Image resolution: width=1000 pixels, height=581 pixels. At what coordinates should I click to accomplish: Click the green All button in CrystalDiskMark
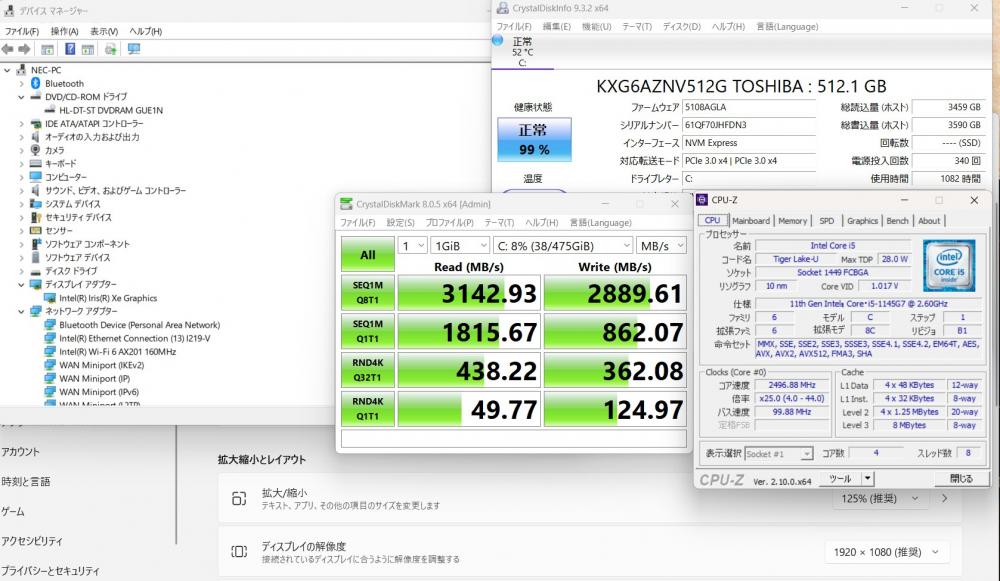coord(368,254)
